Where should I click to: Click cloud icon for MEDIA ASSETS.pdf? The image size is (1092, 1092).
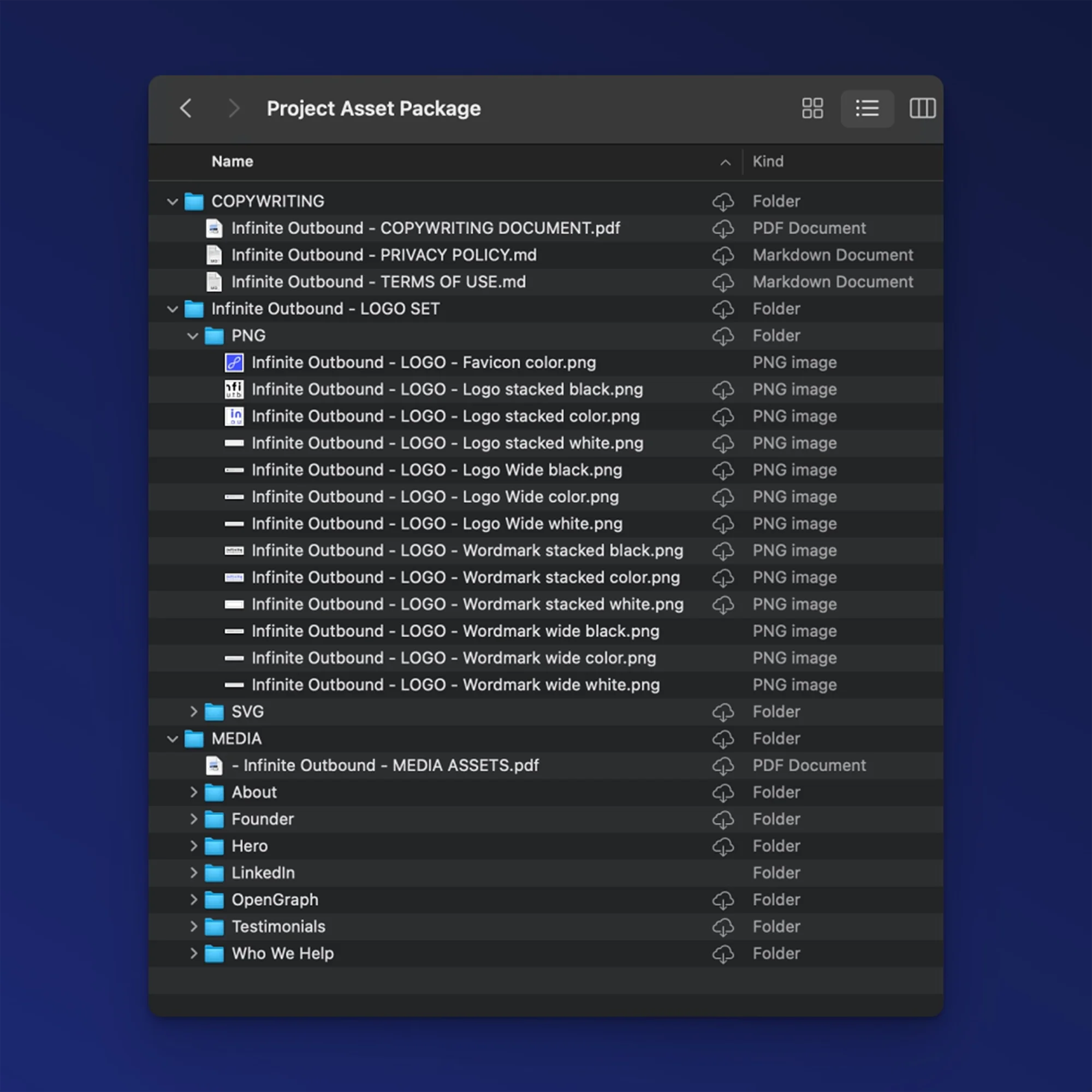(723, 765)
